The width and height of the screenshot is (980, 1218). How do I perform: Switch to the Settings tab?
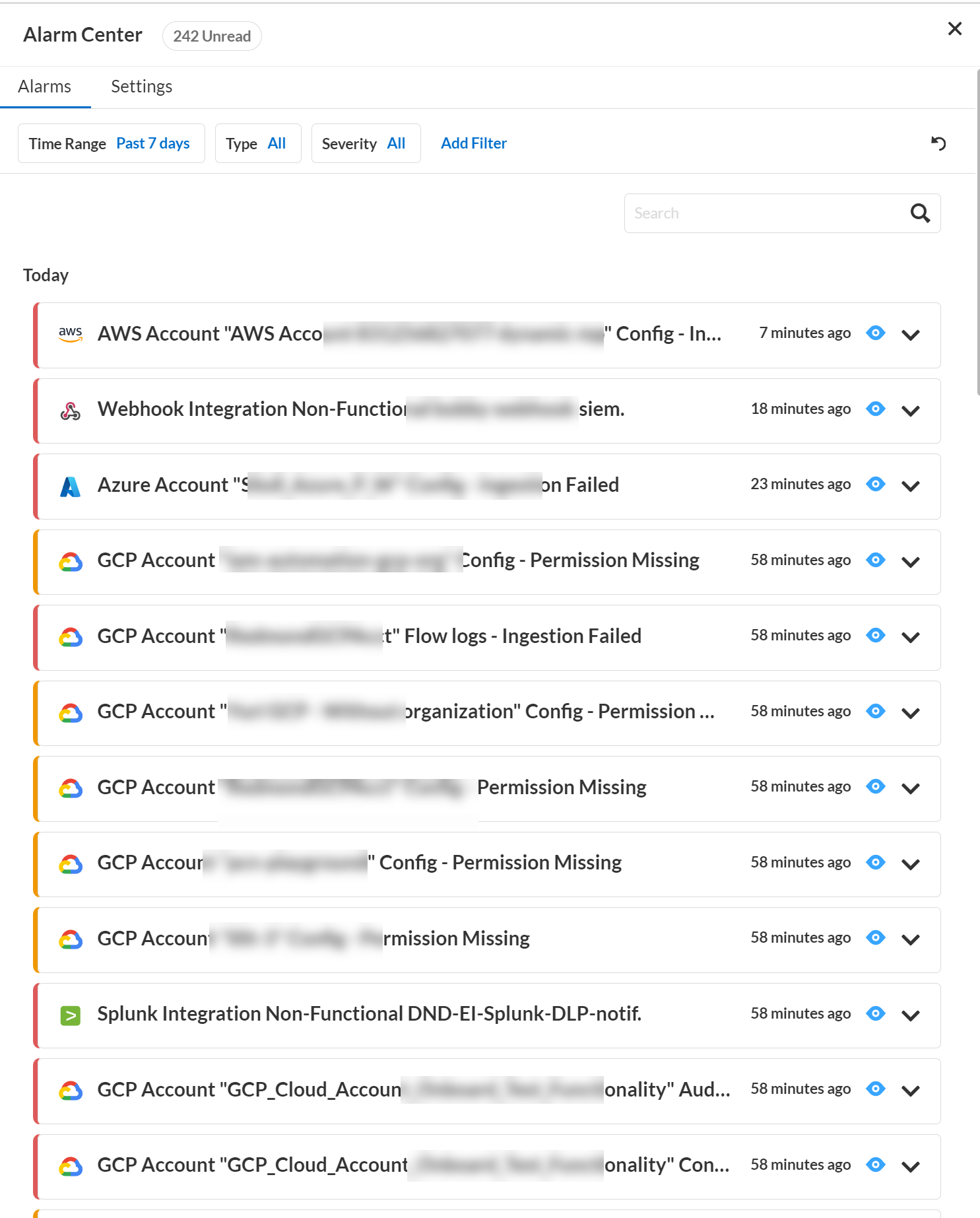141,86
